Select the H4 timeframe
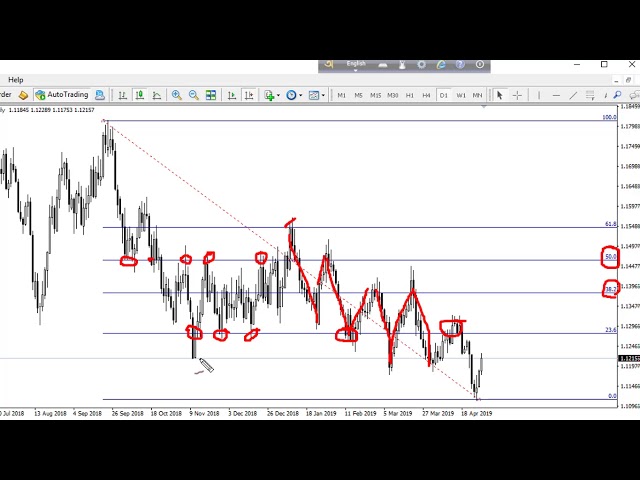 pyautogui.click(x=426, y=95)
